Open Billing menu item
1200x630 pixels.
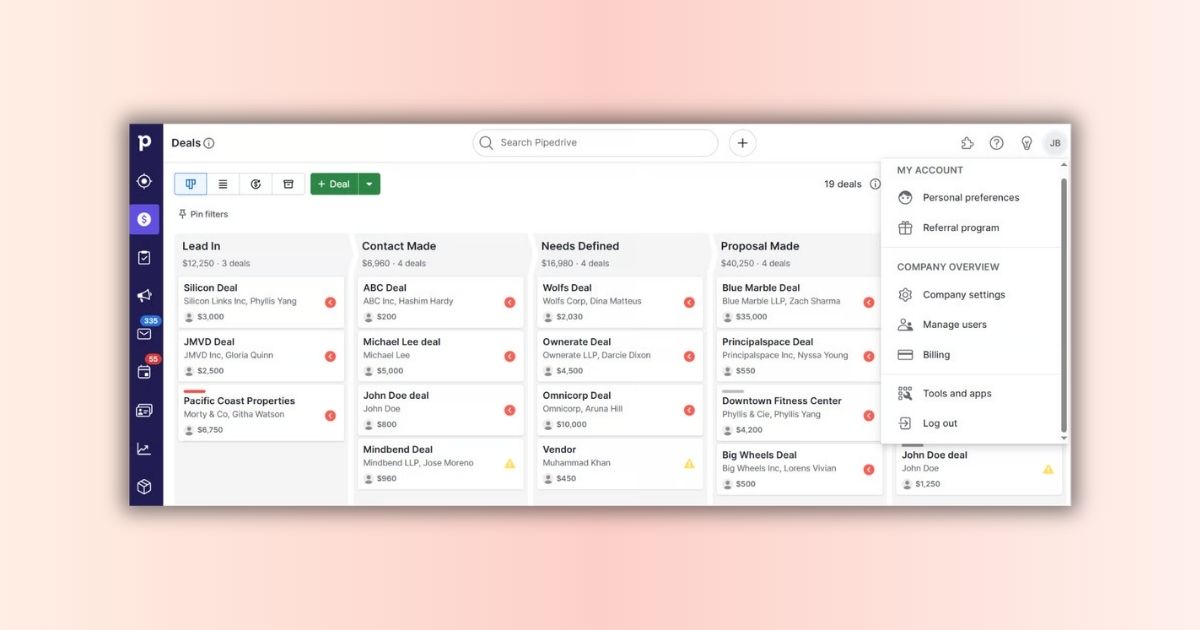tap(971, 355)
